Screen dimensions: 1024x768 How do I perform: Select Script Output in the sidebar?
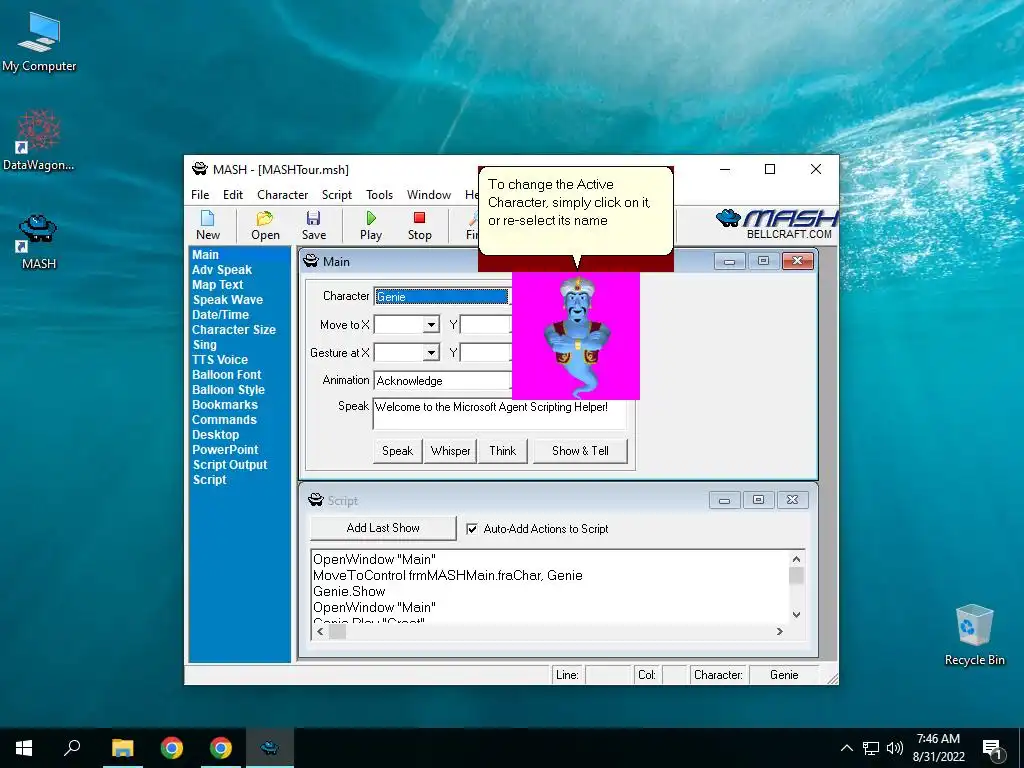[x=230, y=465]
